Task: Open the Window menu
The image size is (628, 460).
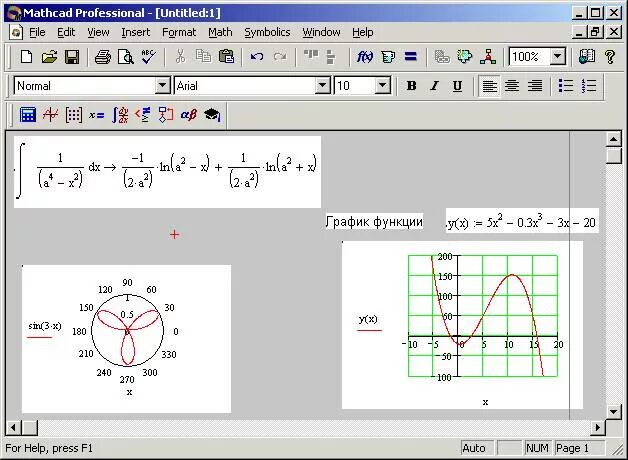Action: (x=321, y=32)
